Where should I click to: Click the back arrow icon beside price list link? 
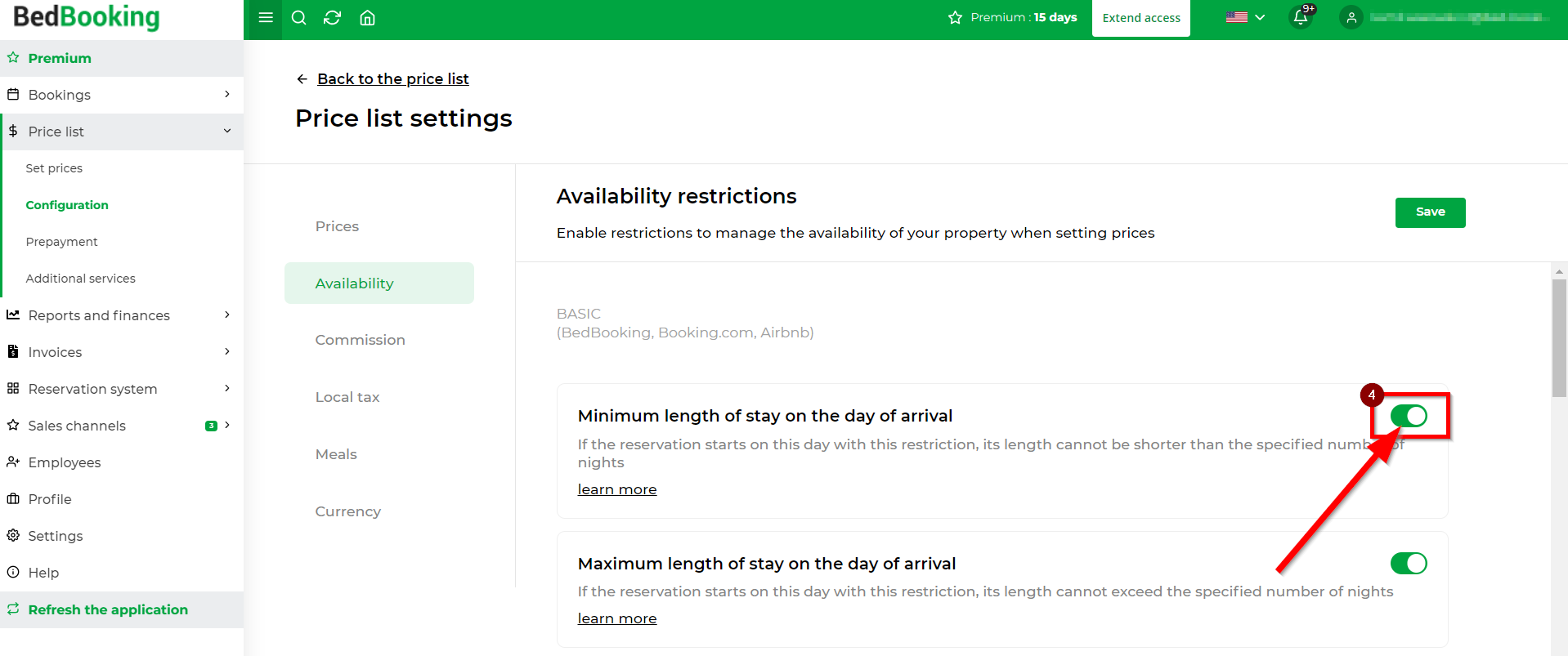(x=302, y=79)
